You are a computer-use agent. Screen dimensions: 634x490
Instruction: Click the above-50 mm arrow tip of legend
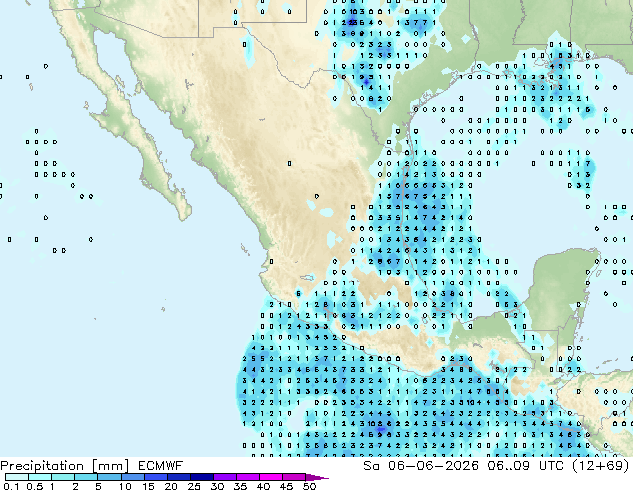[317, 477]
